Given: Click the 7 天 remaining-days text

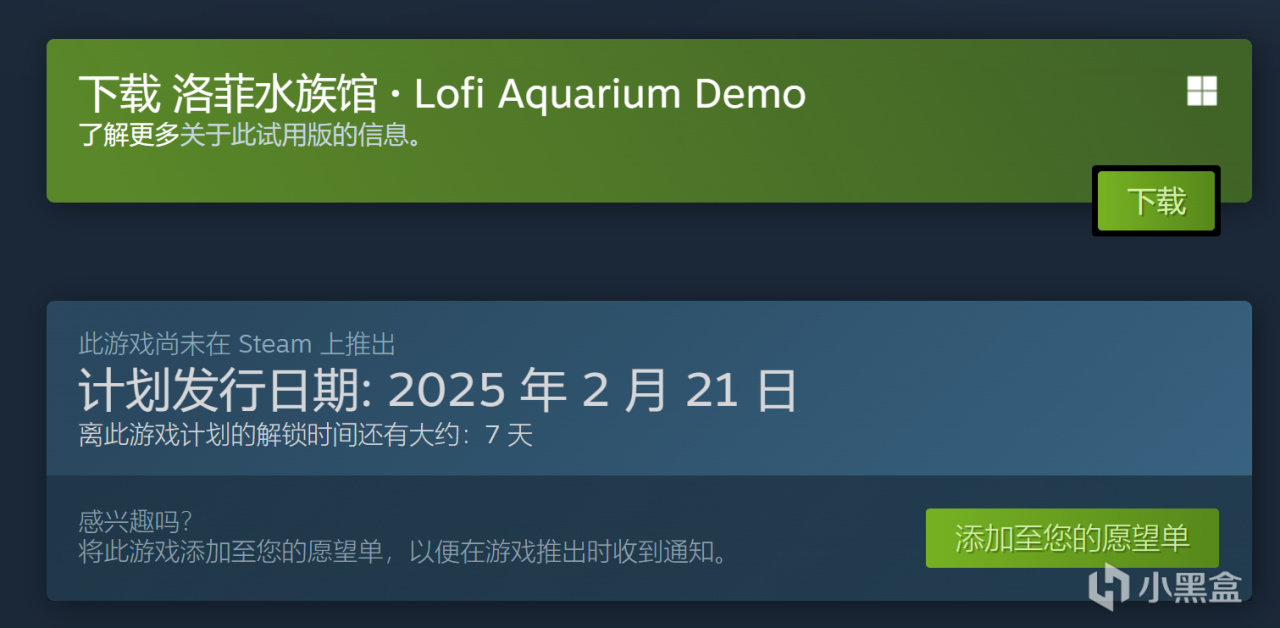Looking at the screenshot, I should [508, 435].
